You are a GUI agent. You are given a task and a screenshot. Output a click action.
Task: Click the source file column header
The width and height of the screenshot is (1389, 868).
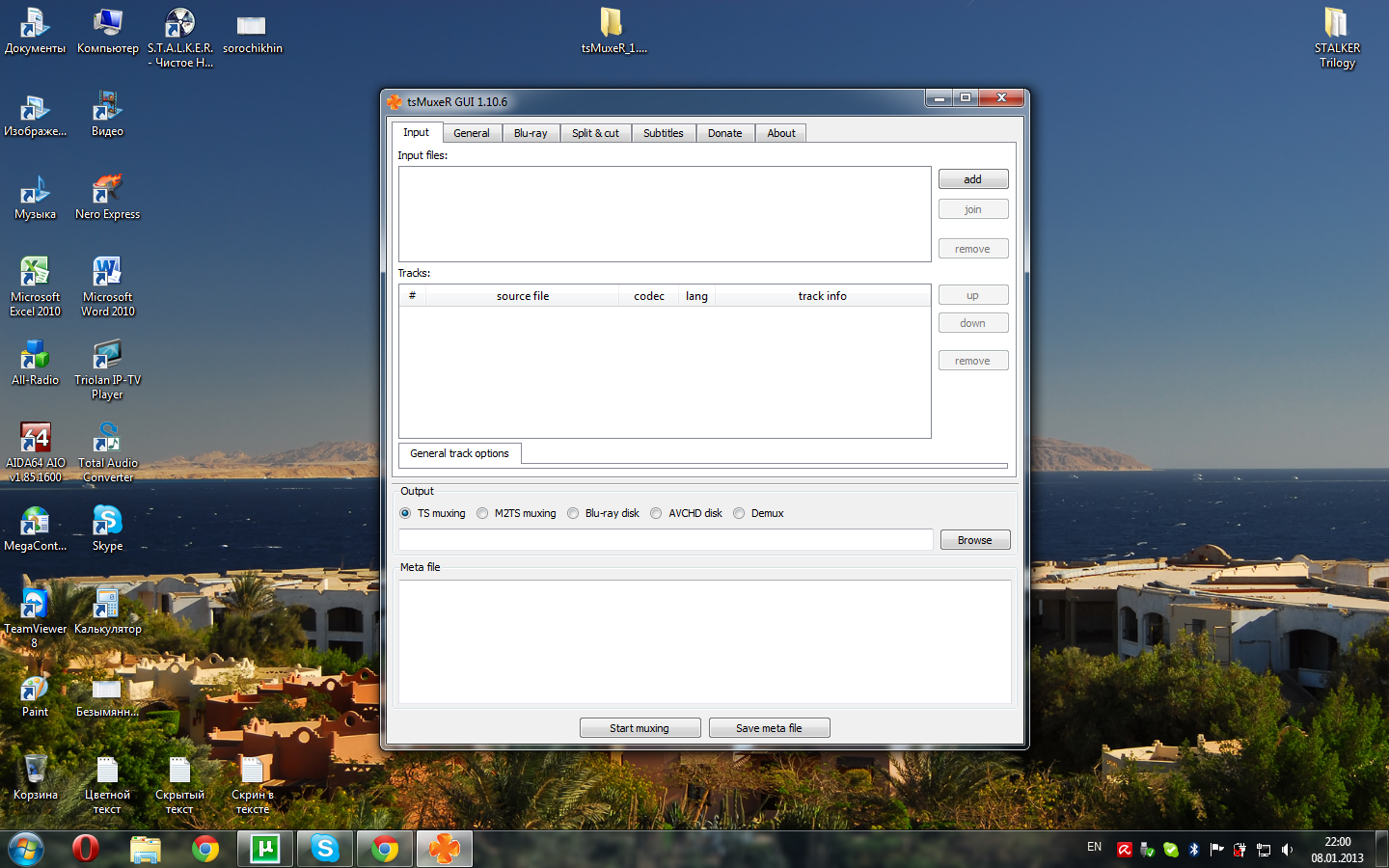[x=522, y=296]
